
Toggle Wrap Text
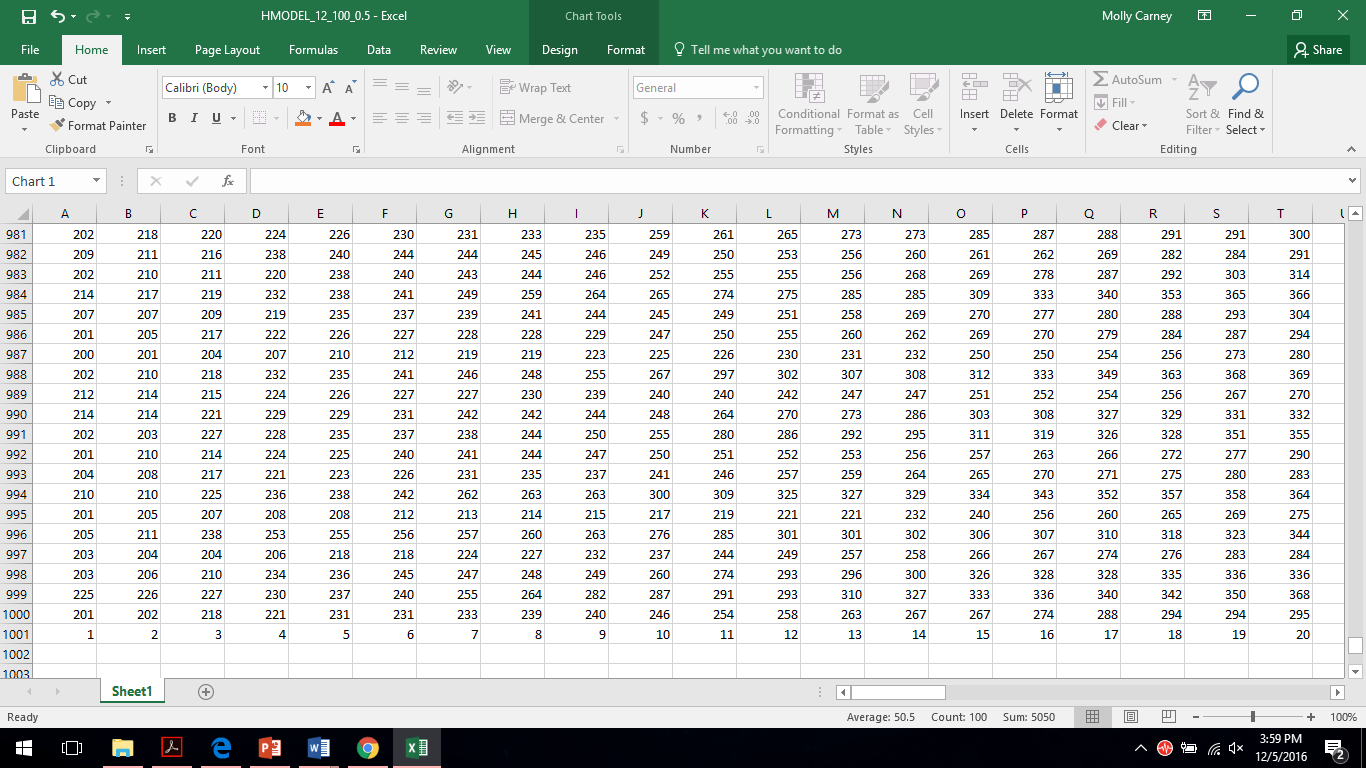[535, 88]
